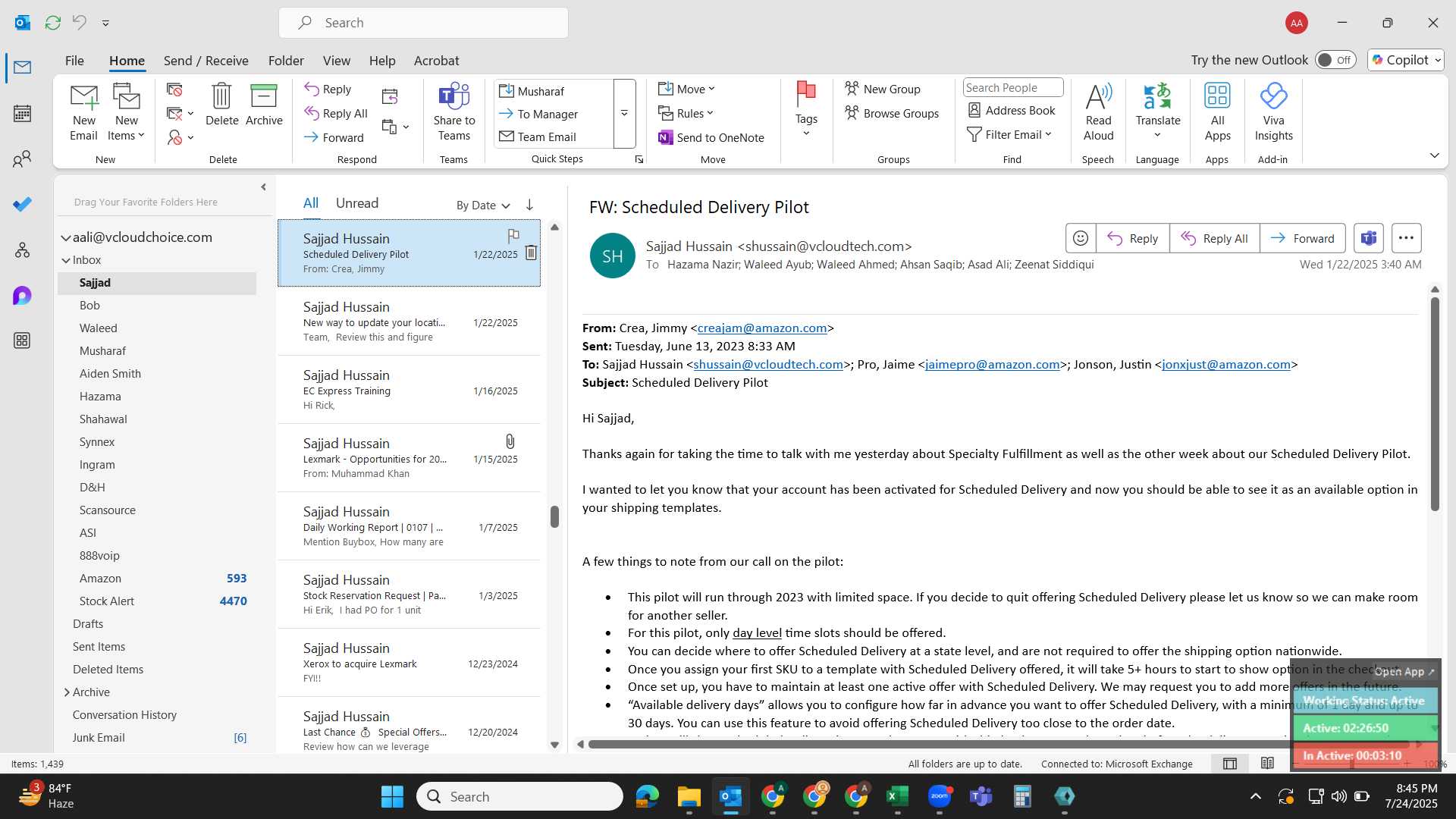The height and width of the screenshot is (819, 1456).
Task: Switch to Reading view in status bar
Action: [1267, 764]
